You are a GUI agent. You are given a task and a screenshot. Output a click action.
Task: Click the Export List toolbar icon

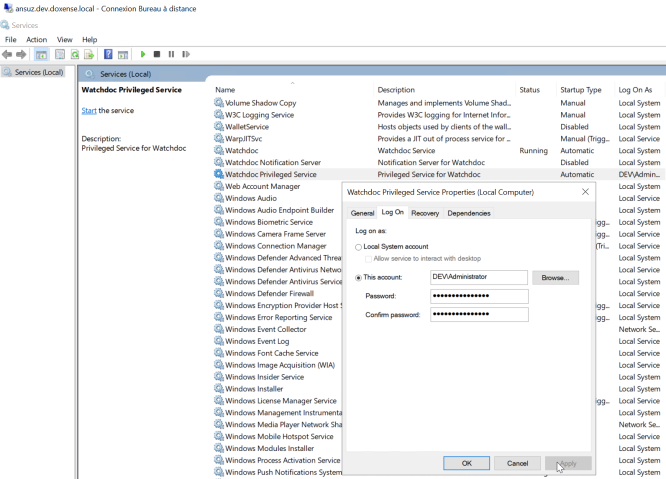tap(89, 54)
